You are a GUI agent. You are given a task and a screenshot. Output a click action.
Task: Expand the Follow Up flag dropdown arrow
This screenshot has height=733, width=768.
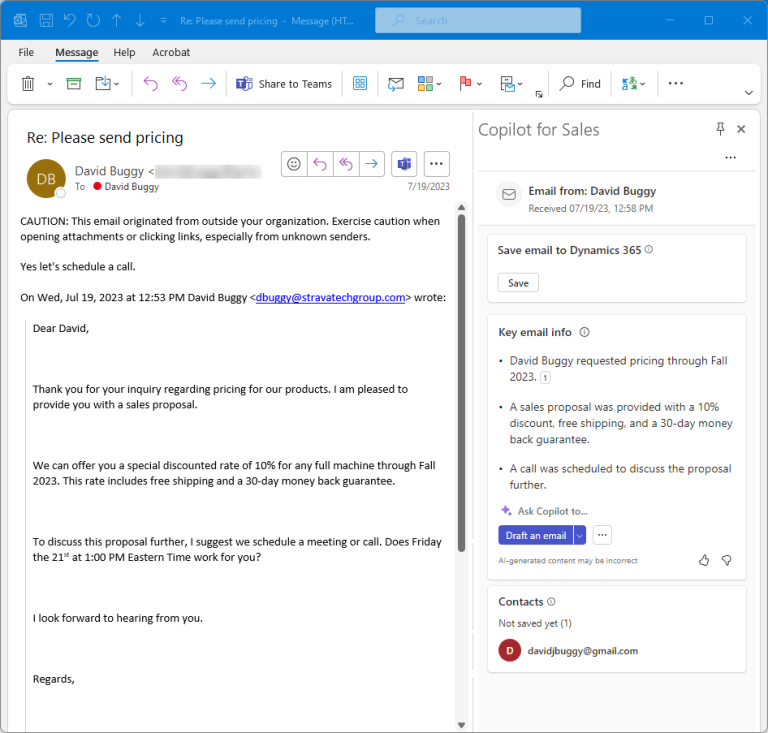(480, 84)
